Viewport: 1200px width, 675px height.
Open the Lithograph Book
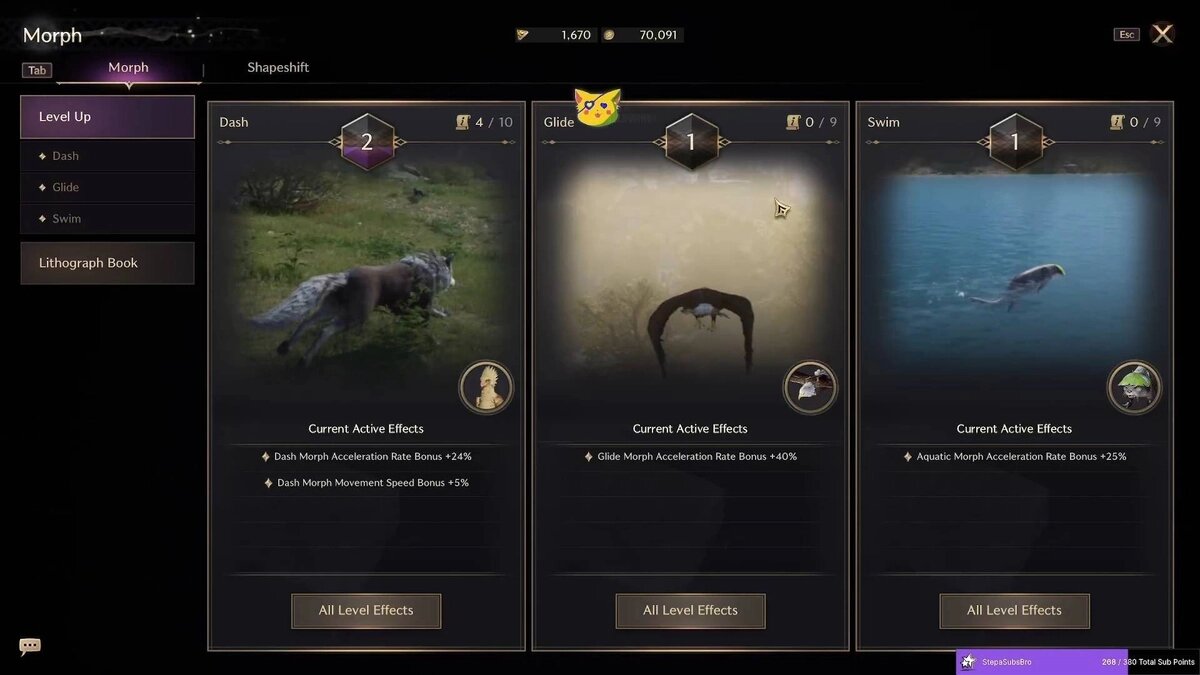pos(107,263)
